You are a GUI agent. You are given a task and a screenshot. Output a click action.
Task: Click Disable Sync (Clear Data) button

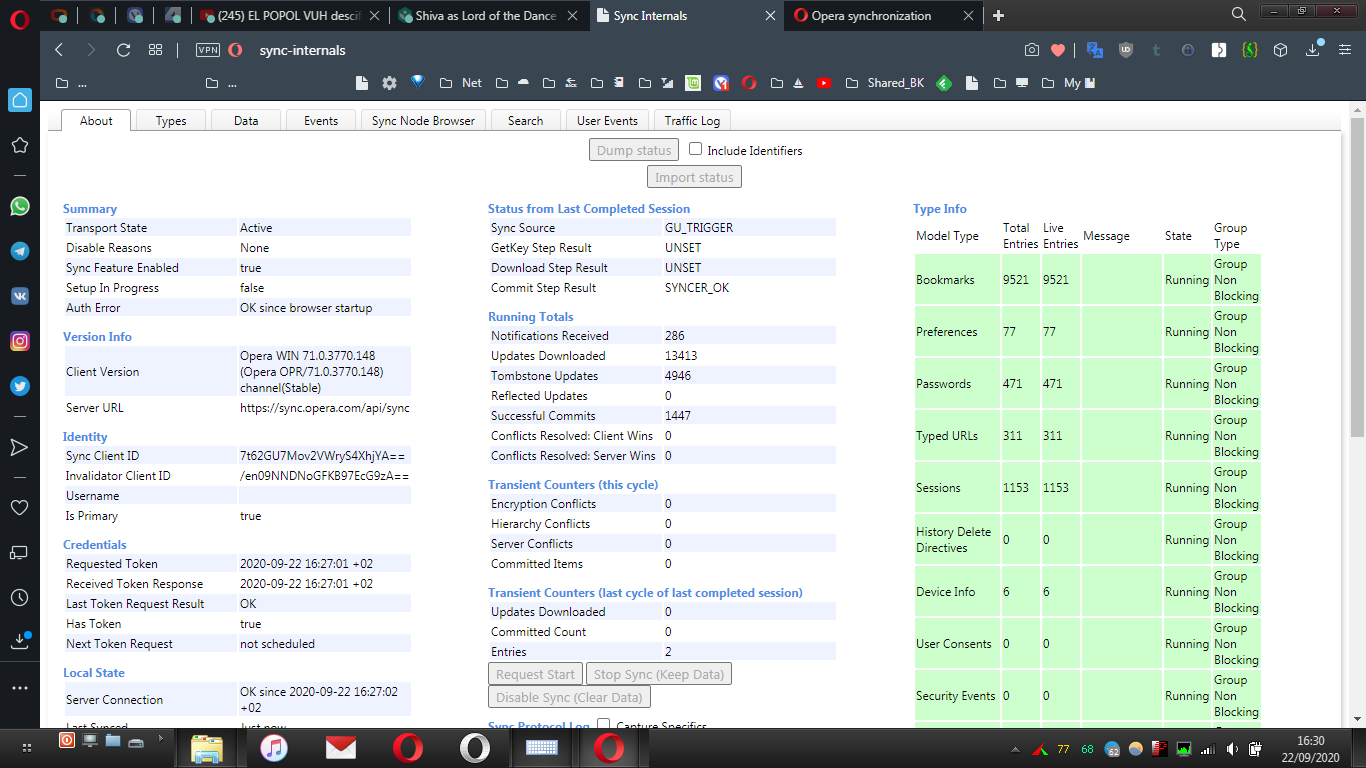pyautogui.click(x=569, y=697)
